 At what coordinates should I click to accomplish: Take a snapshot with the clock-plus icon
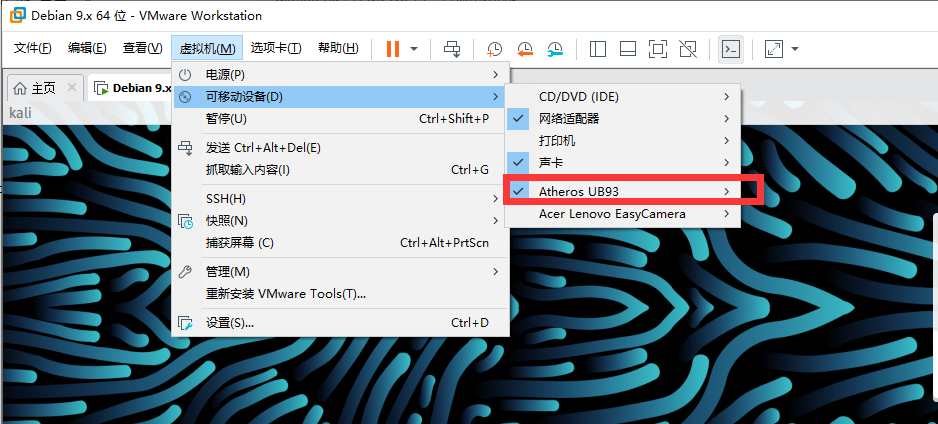click(x=494, y=49)
